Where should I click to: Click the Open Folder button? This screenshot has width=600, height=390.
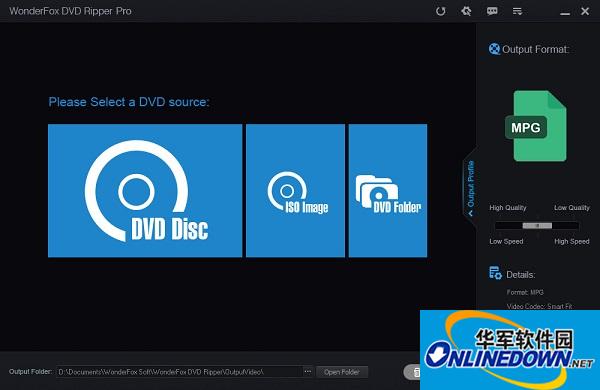click(x=342, y=372)
